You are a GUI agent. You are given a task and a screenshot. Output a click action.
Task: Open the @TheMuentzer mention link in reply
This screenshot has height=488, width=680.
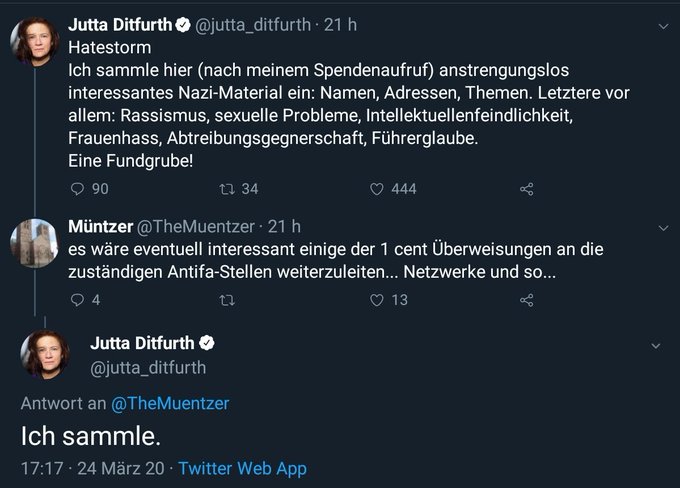[x=169, y=403]
